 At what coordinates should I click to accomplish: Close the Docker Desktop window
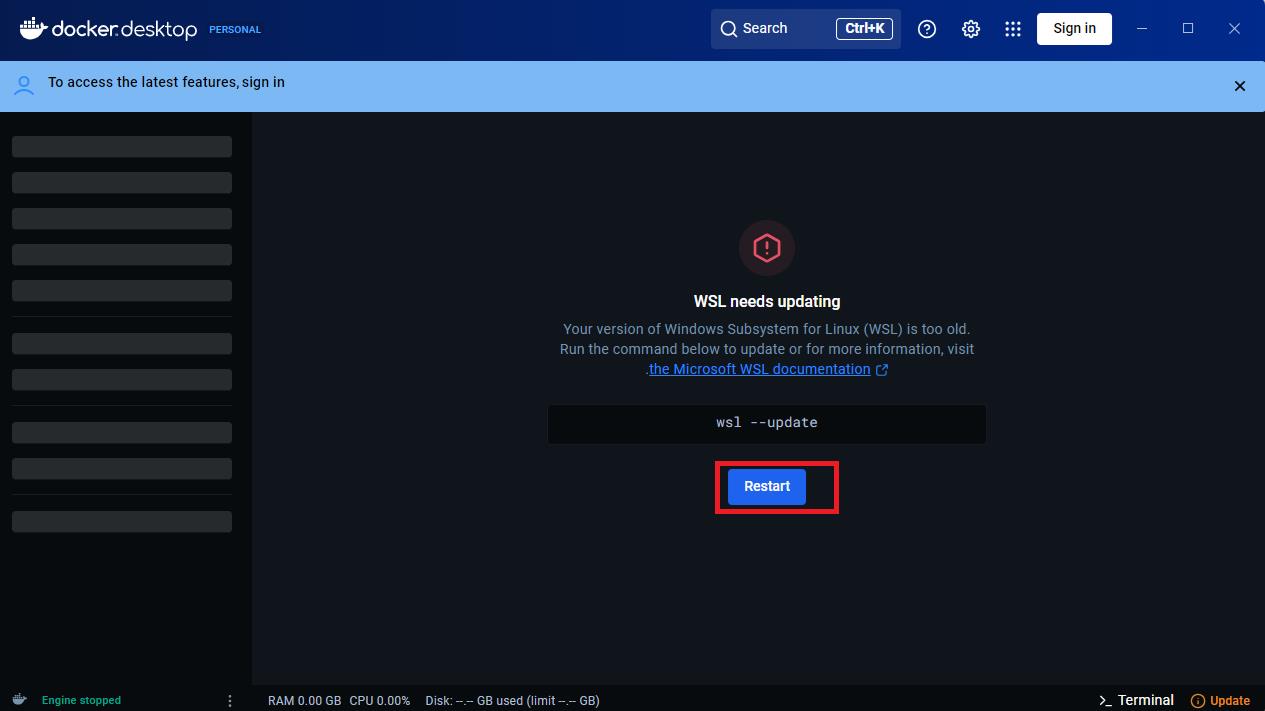click(1234, 29)
